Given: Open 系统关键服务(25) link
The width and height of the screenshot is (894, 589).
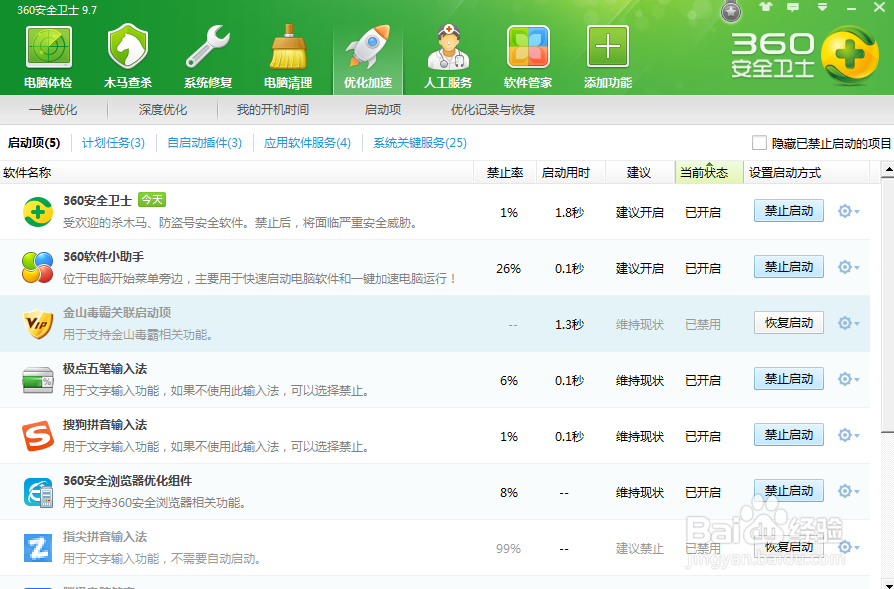Looking at the screenshot, I should [420, 143].
